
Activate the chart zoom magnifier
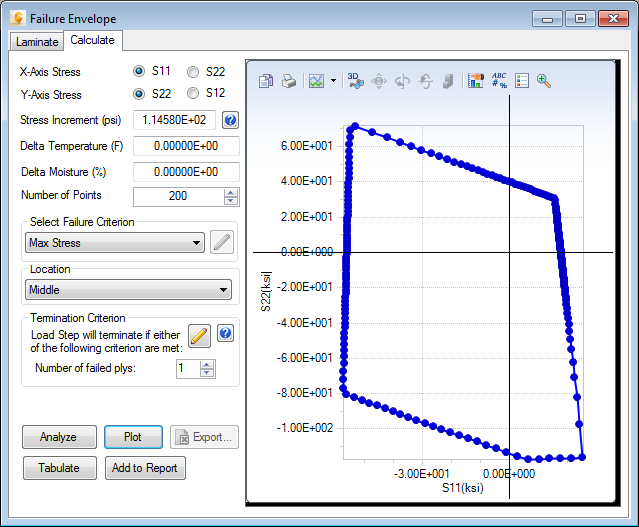click(544, 81)
